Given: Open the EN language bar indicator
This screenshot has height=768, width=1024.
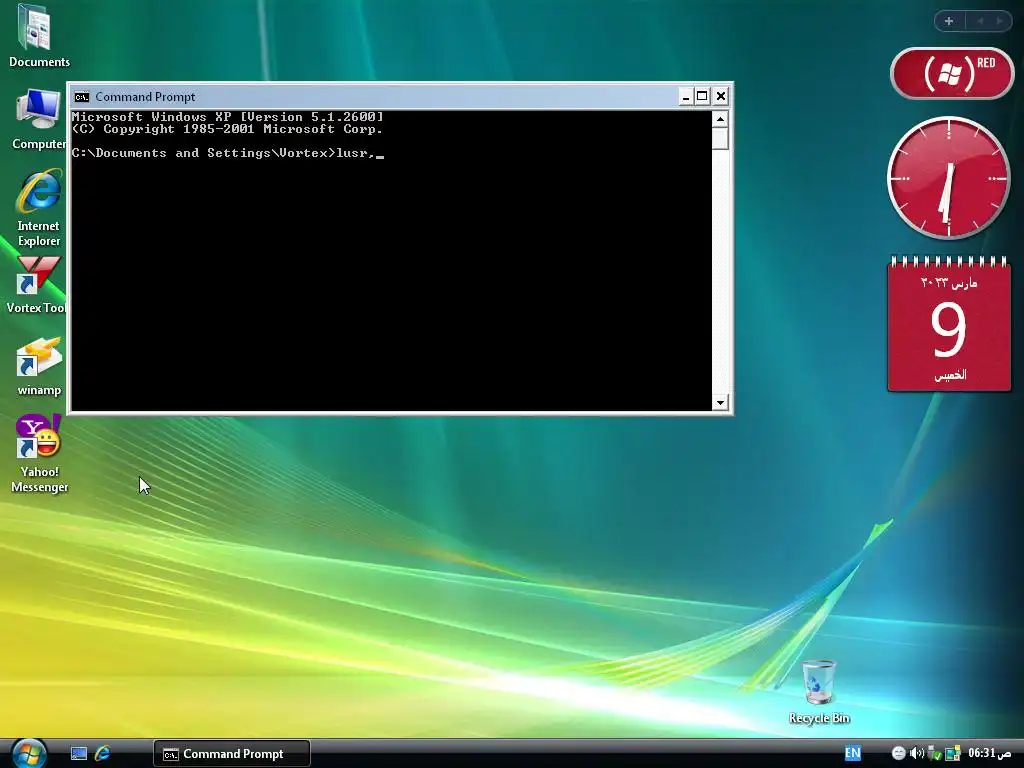Looking at the screenshot, I should coord(852,753).
